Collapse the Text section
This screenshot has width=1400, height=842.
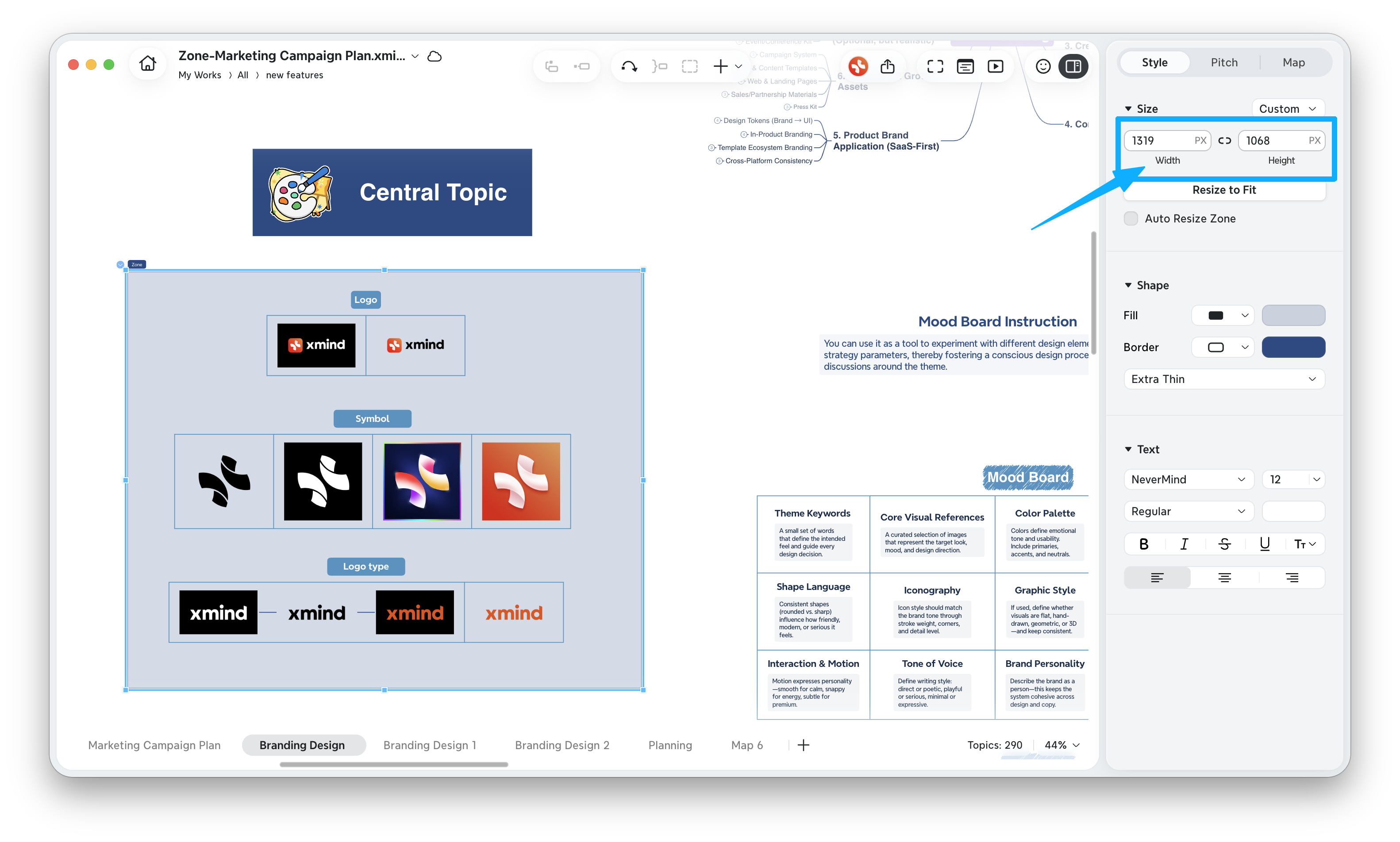tap(1128, 449)
